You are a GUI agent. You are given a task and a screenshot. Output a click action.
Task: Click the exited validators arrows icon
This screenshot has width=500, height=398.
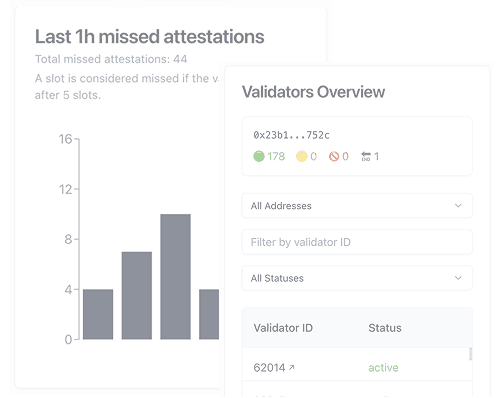point(366,156)
